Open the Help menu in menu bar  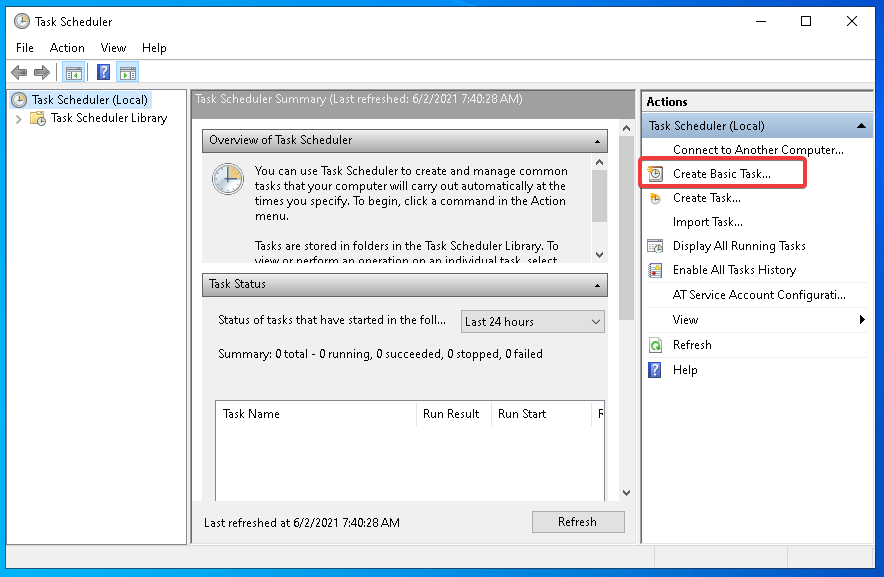154,48
